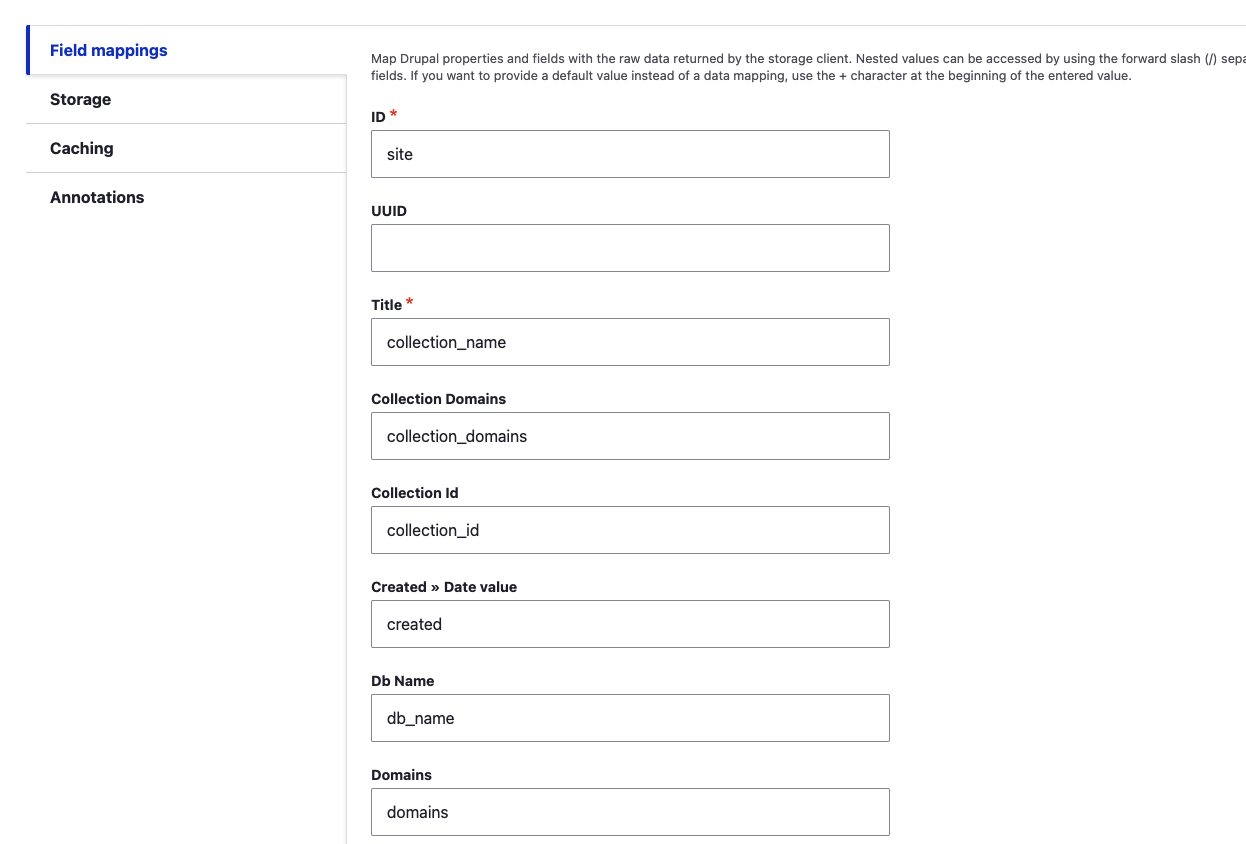The width and height of the screenshot is (1246, 844).
Task: Click the Domains mapping input
Action: click(x=630, y=812)
